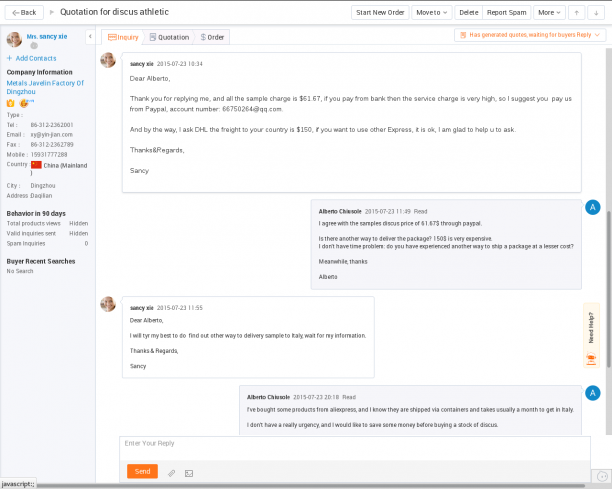612x489 pixels.
Task: Switch to the Quotation tab
Action: click(x=169, y=37)
